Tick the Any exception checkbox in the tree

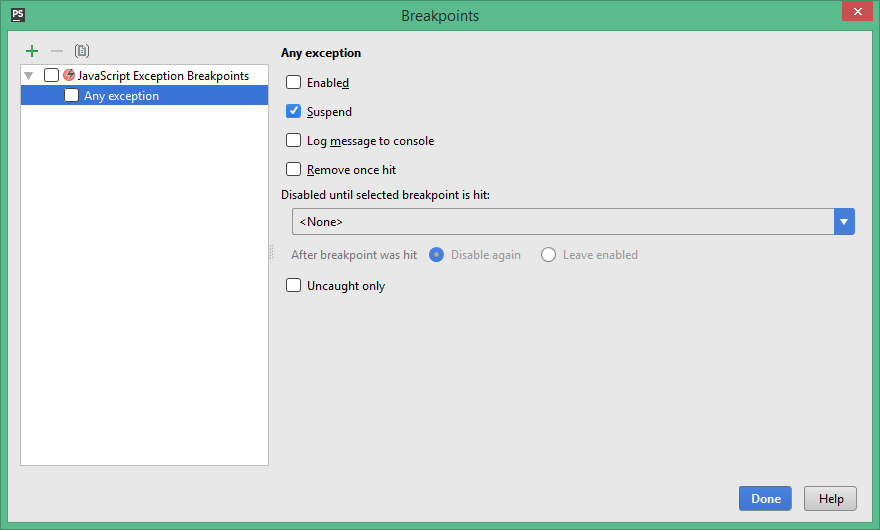click(71, 95)
